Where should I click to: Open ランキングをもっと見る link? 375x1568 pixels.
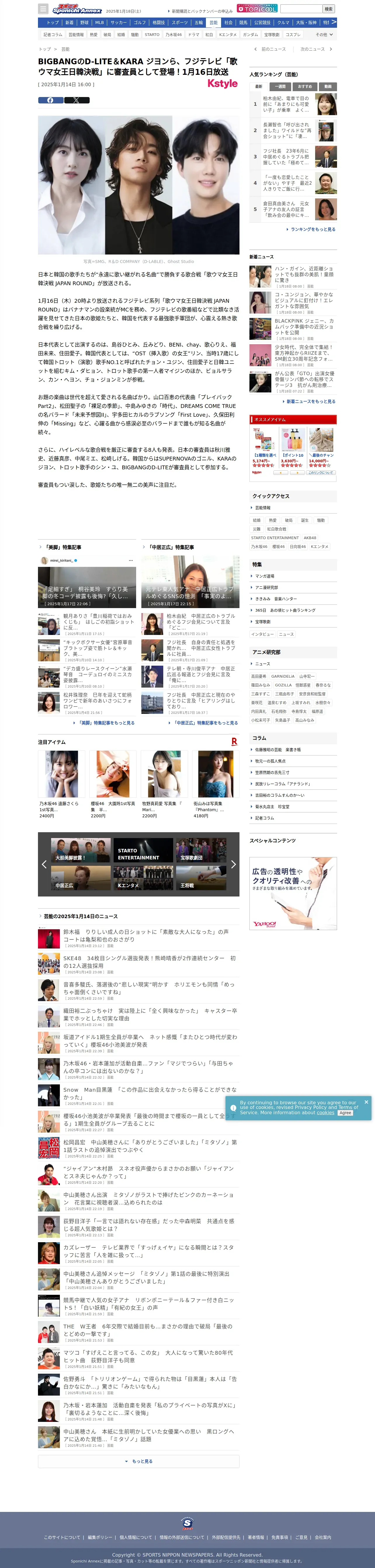(x=312, y=229)
